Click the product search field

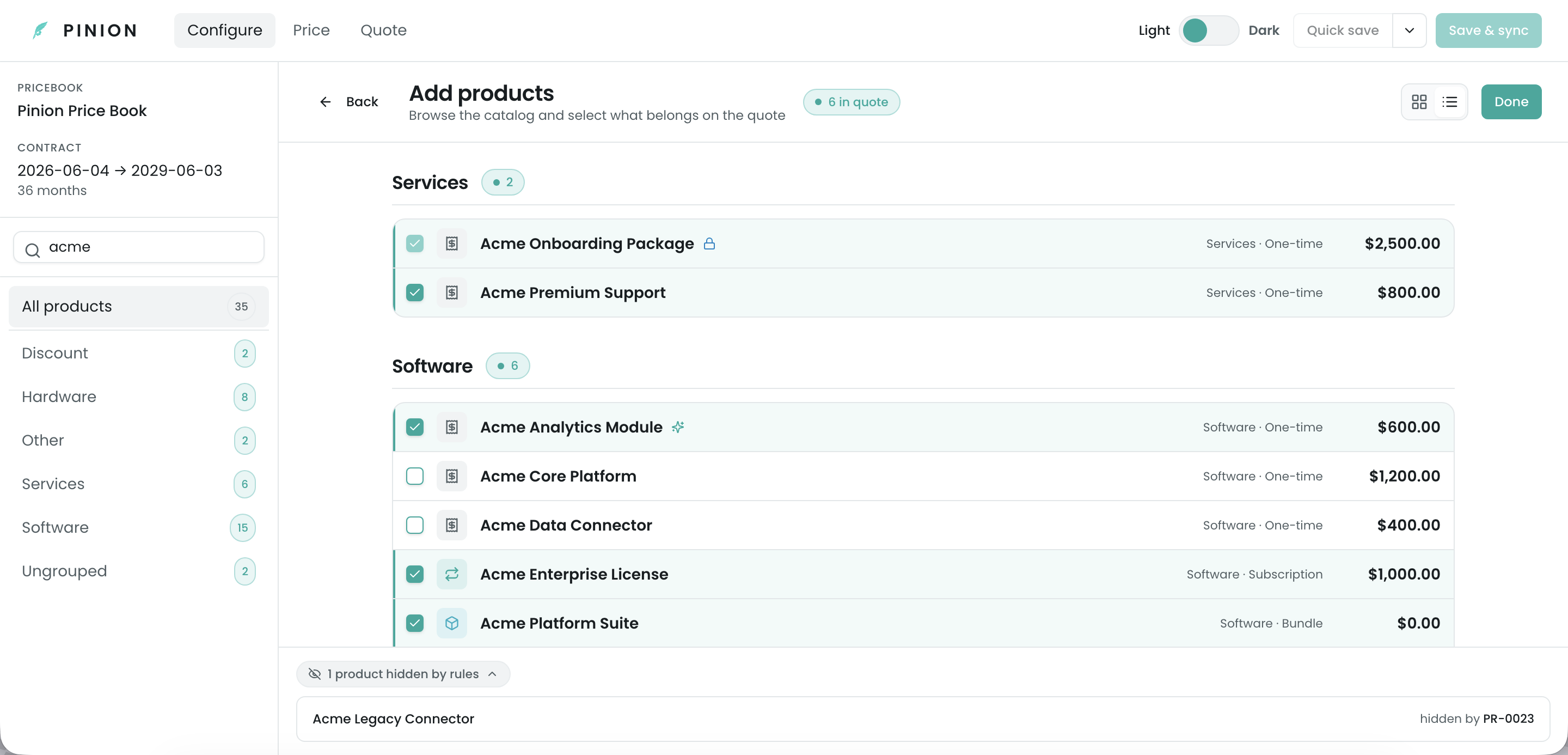pyautogui.click(x=139, y=247)
